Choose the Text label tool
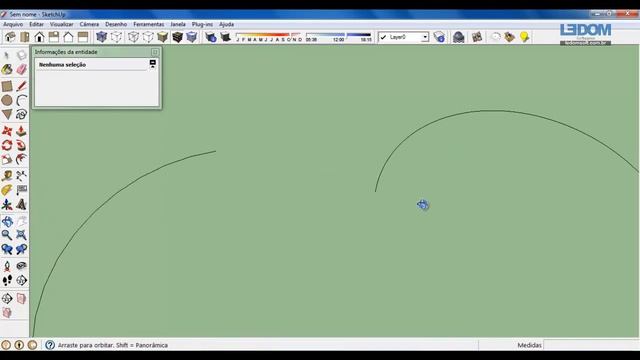640x360 pixels. pos(21,190)
